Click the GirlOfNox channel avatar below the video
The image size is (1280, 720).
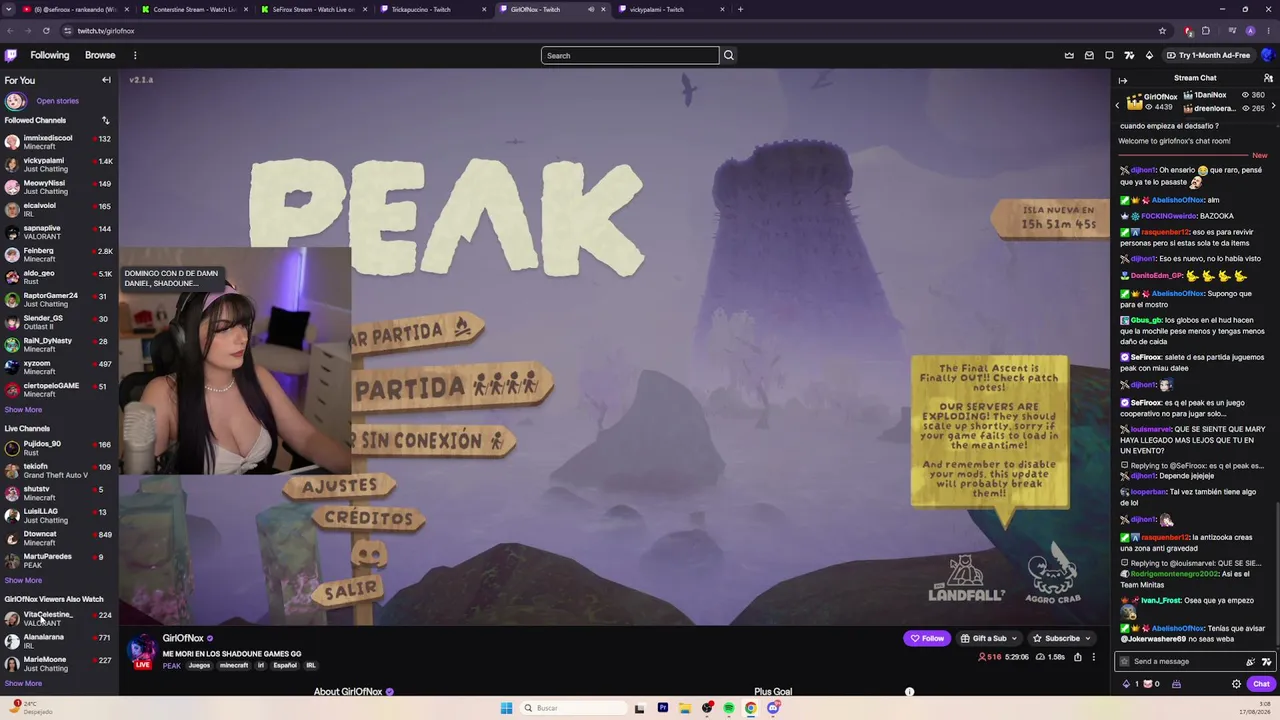[x=143, y=649]
